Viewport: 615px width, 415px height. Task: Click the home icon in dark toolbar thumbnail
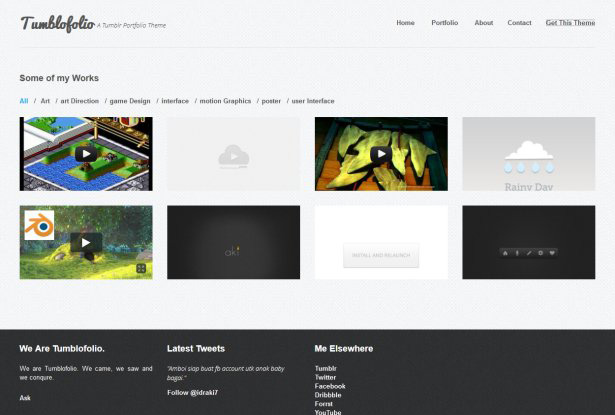505,253
